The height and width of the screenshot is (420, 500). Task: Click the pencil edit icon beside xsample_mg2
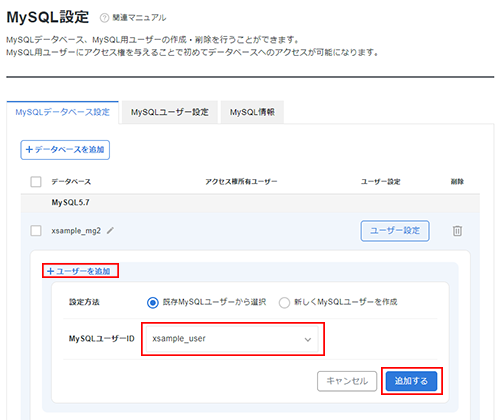tap(110, 230)
